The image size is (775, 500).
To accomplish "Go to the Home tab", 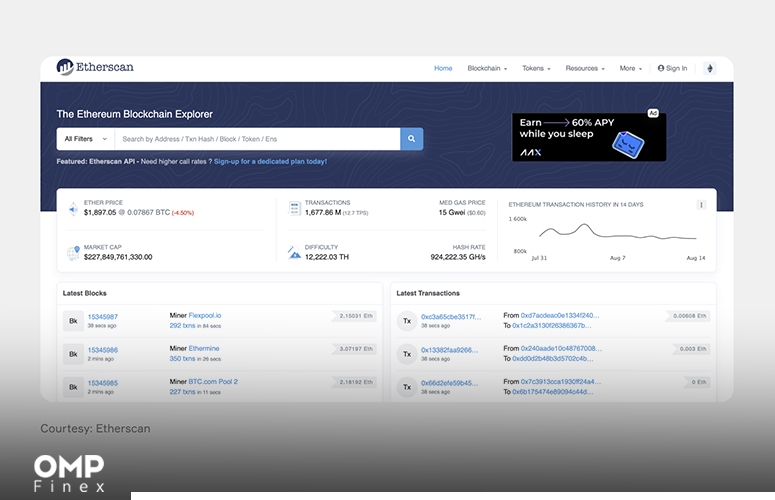I will click(443, 68).
